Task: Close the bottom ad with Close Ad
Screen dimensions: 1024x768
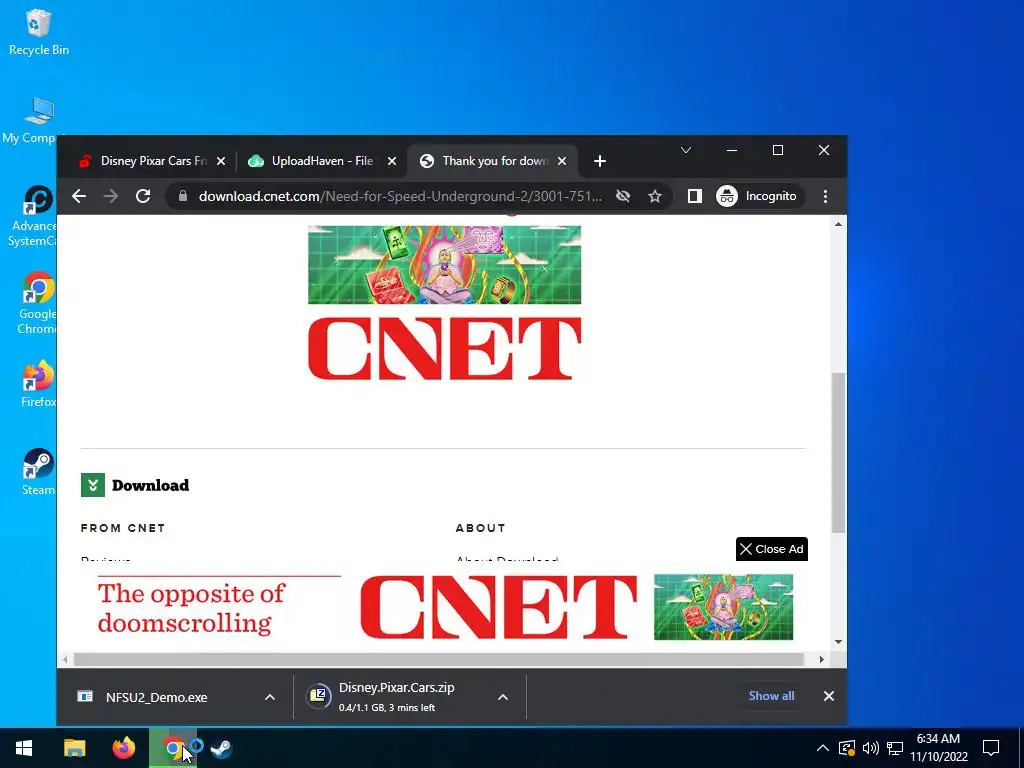Action: click(772, 549)
